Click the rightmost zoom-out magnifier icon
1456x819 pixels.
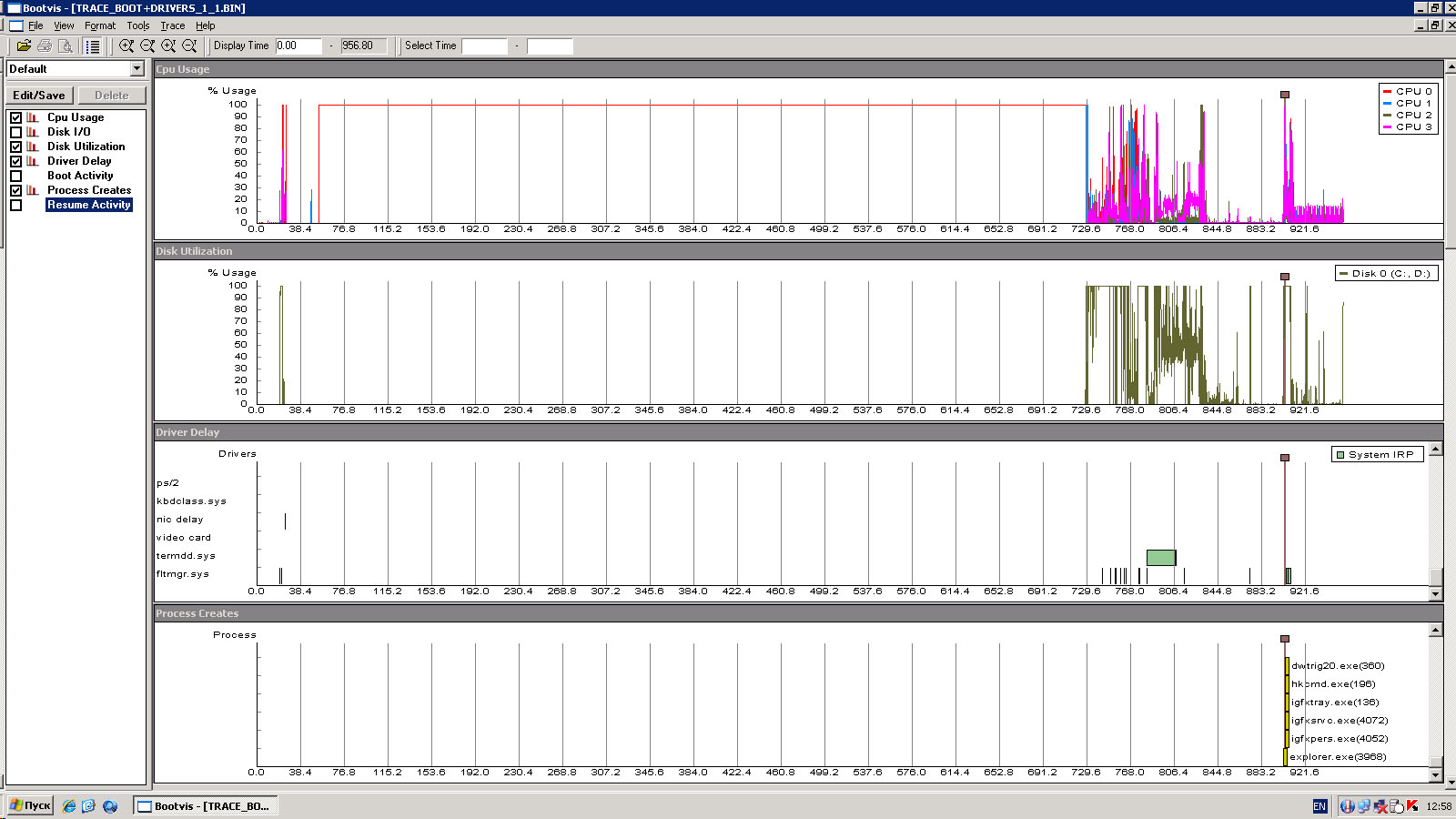tap(189, 45)
